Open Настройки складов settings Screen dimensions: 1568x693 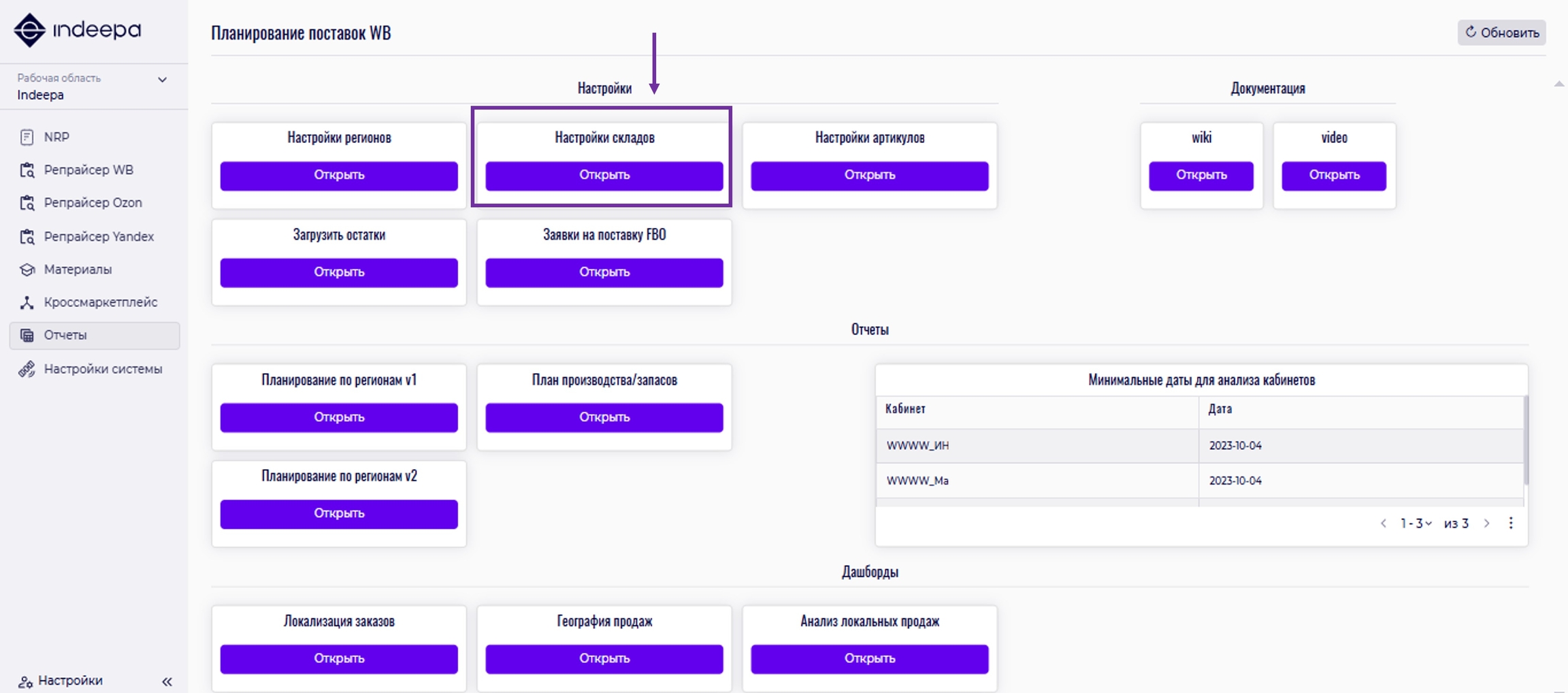[604, 176]
